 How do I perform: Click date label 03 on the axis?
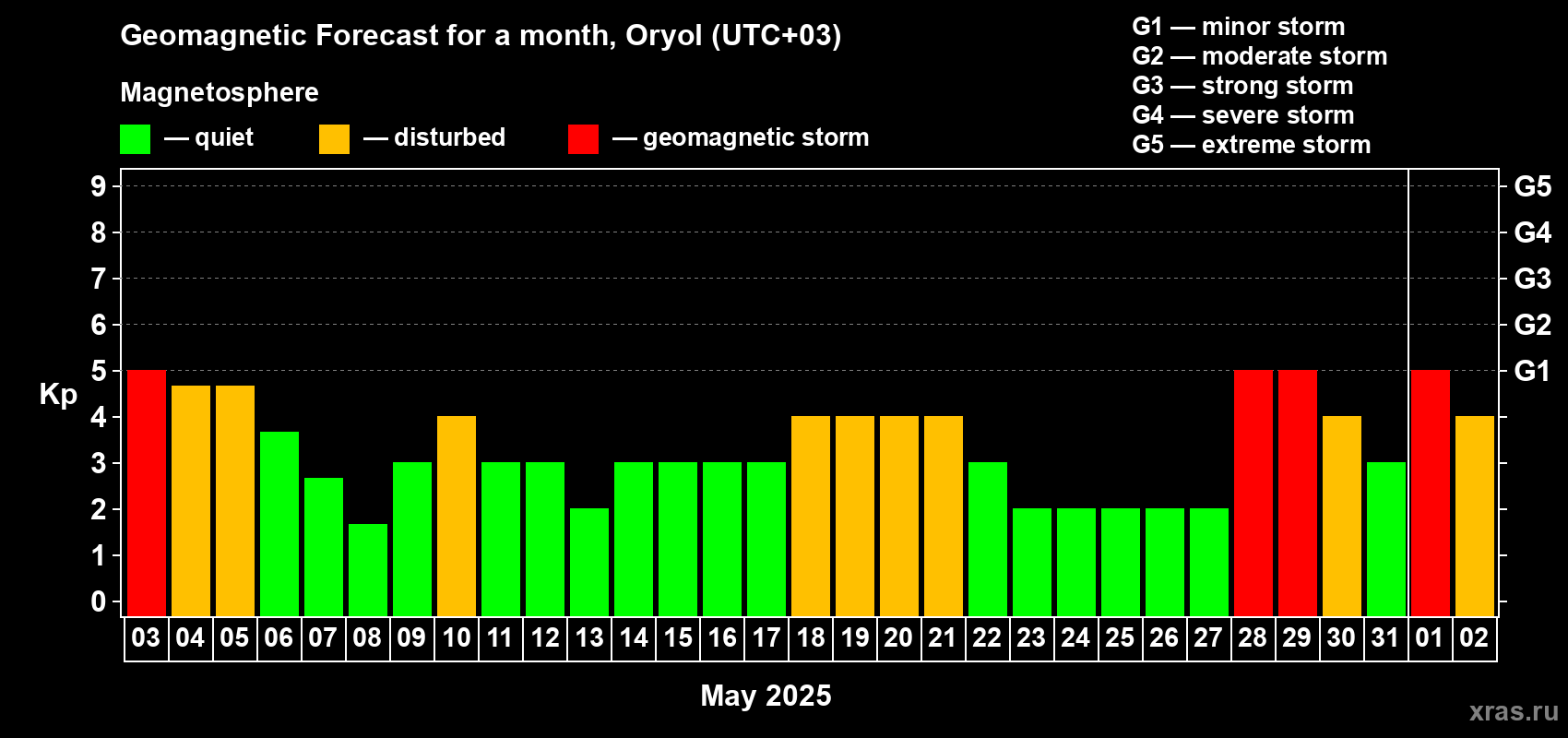(146, 637)
